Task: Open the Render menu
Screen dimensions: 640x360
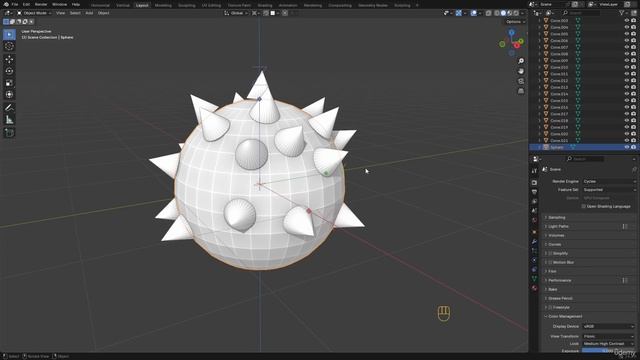Action: point(41,4)
